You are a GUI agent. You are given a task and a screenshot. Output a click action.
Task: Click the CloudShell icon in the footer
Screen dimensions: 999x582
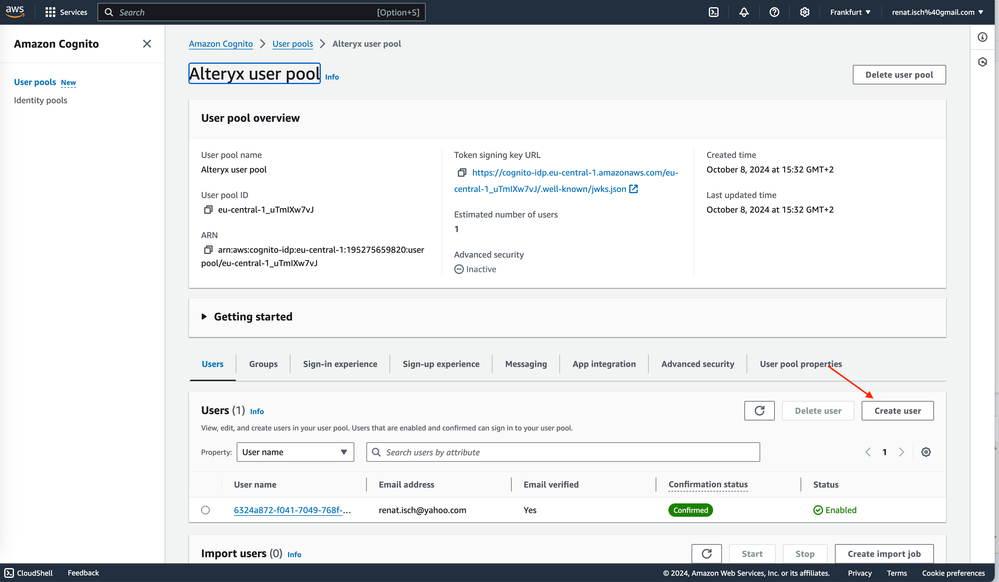[x=9, y=573]
